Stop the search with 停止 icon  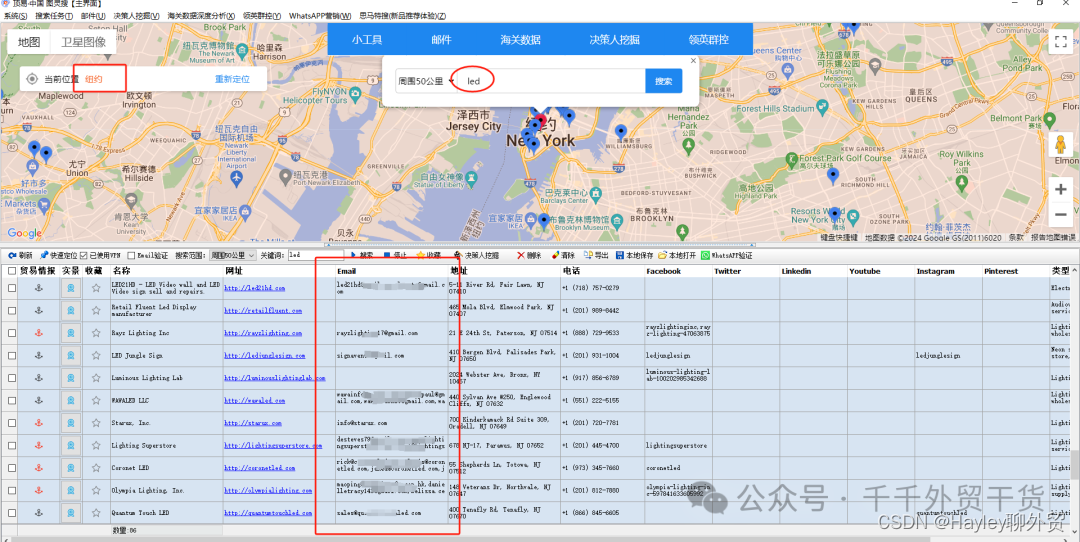(387, 255)
